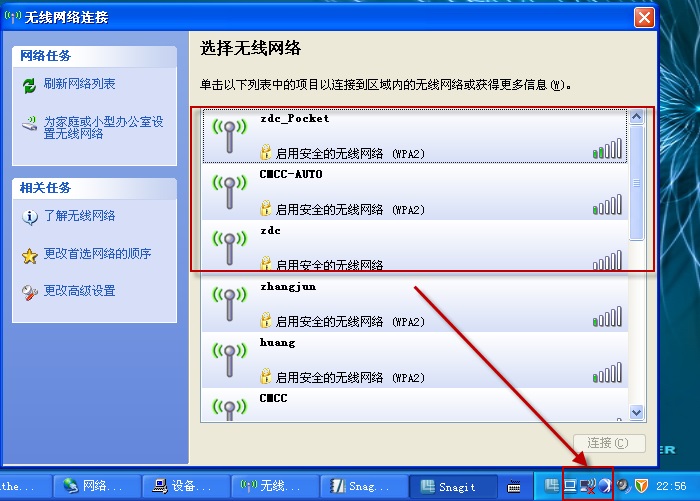Click the Snagit tray icon
This screenshot has height=501, width=700.
pos(552,485)
